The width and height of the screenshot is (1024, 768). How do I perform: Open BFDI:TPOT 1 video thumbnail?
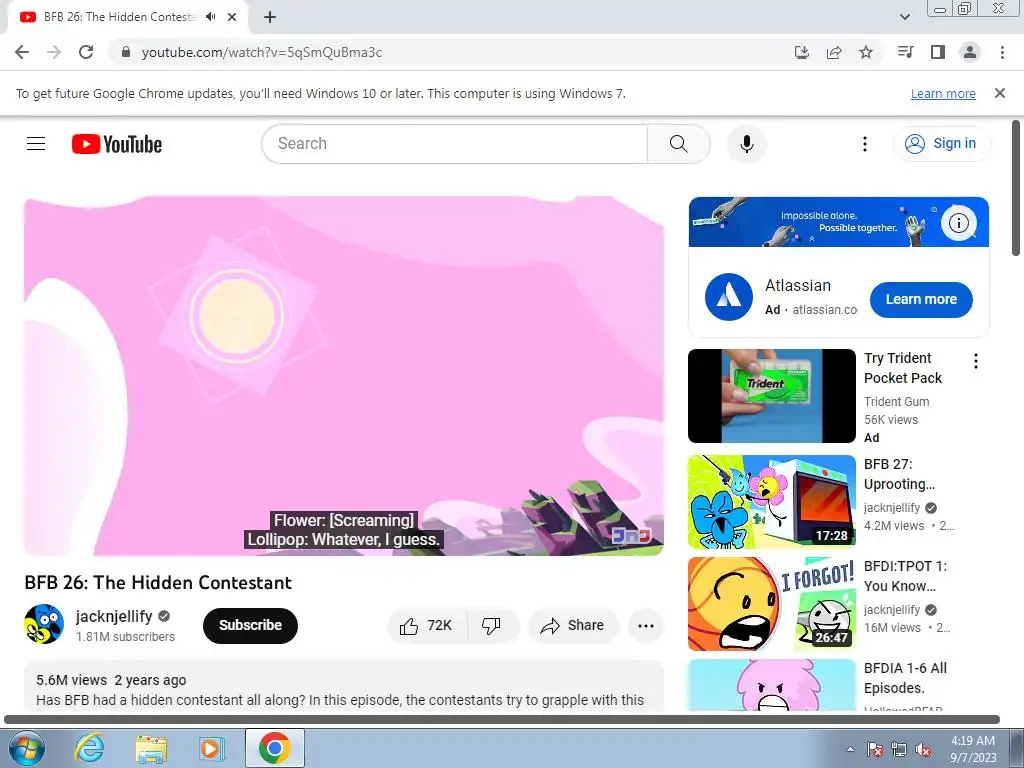click(771, 604)
